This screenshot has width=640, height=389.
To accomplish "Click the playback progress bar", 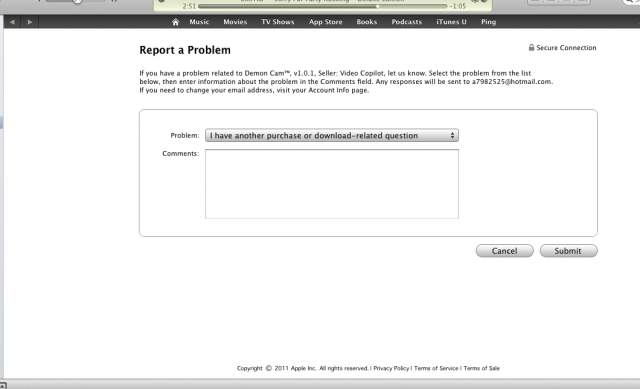I will tap(322, 6).
